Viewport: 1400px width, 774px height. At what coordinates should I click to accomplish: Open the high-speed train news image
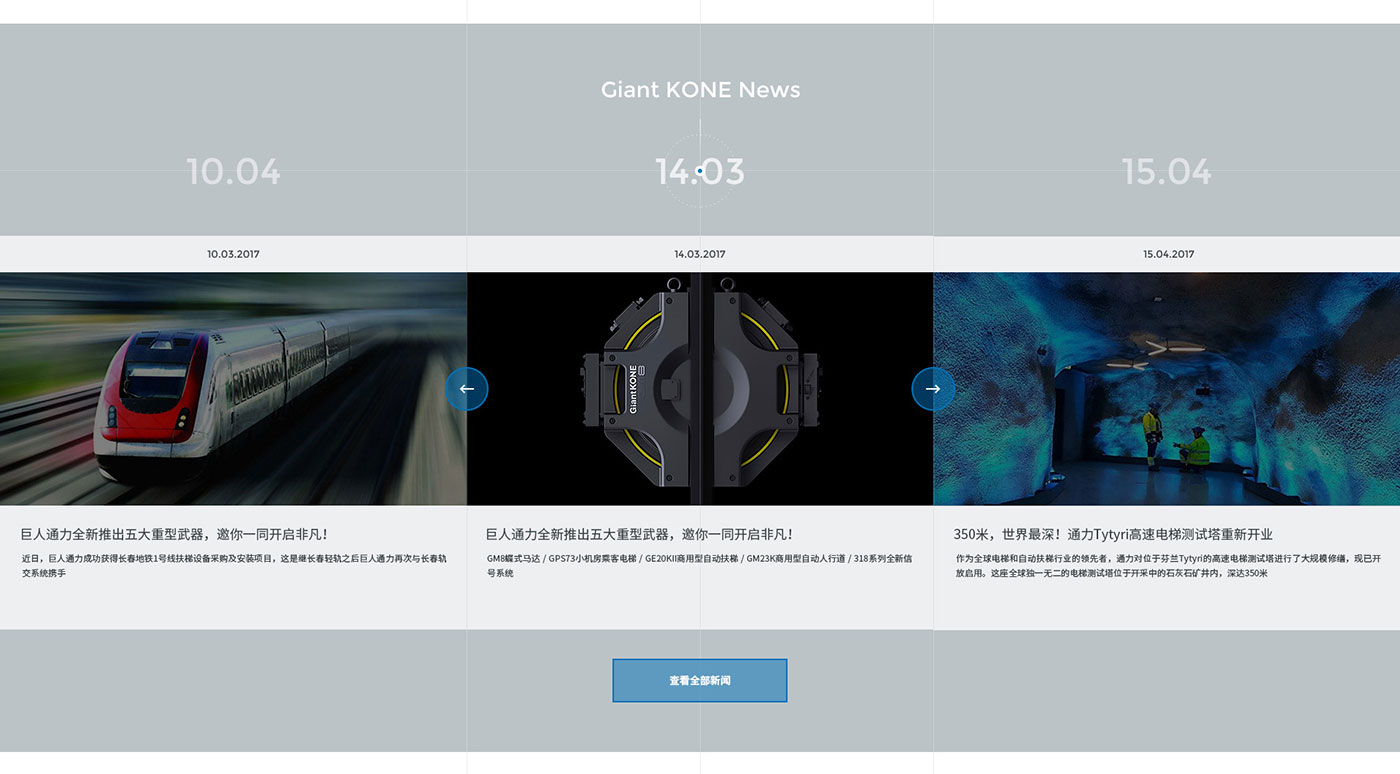point(233,389)
